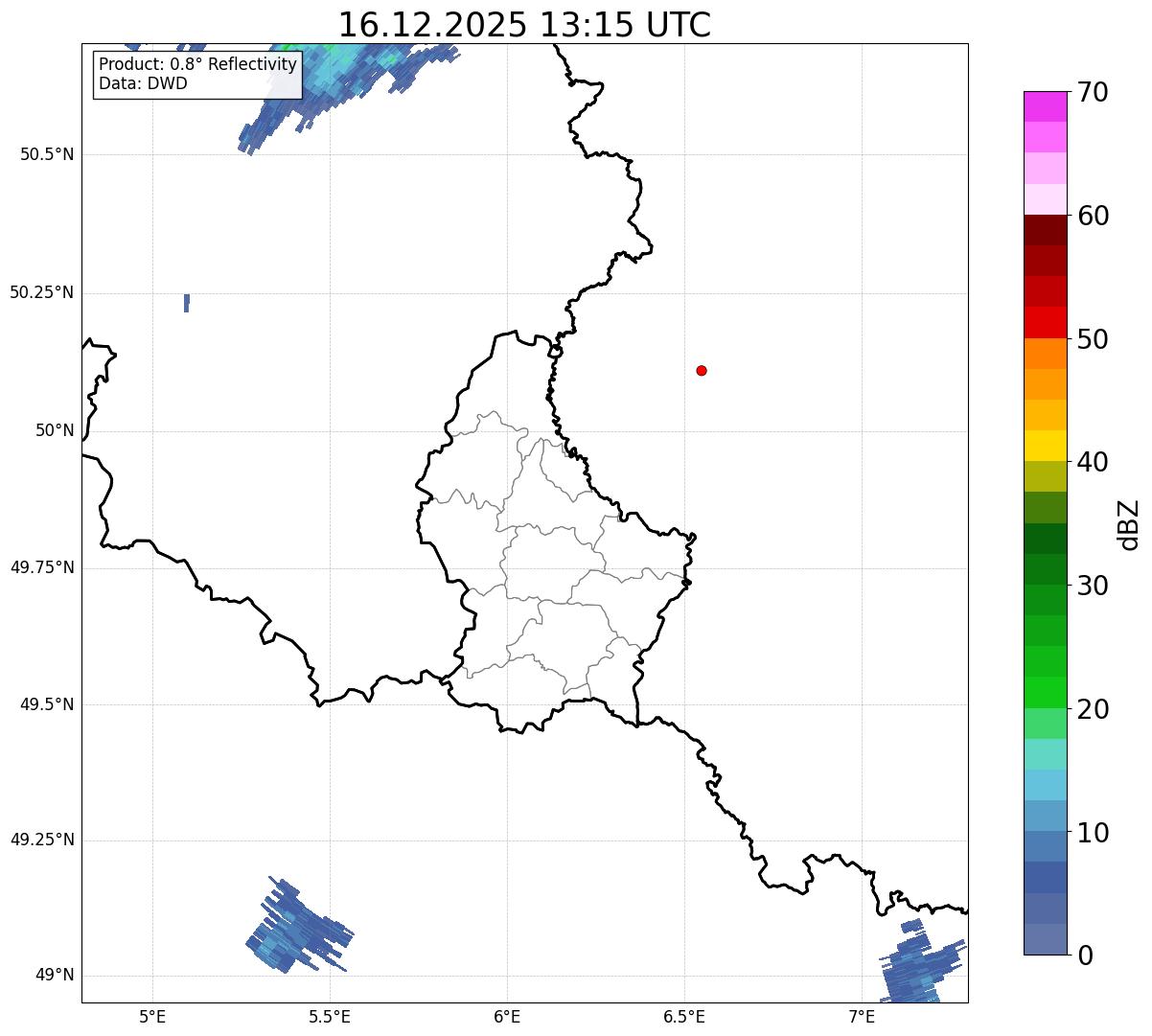Click the small isolated radar echo near 50.25°N
The width and height of the screenshot is (1152, 1036).
click(x=186, y=303)
